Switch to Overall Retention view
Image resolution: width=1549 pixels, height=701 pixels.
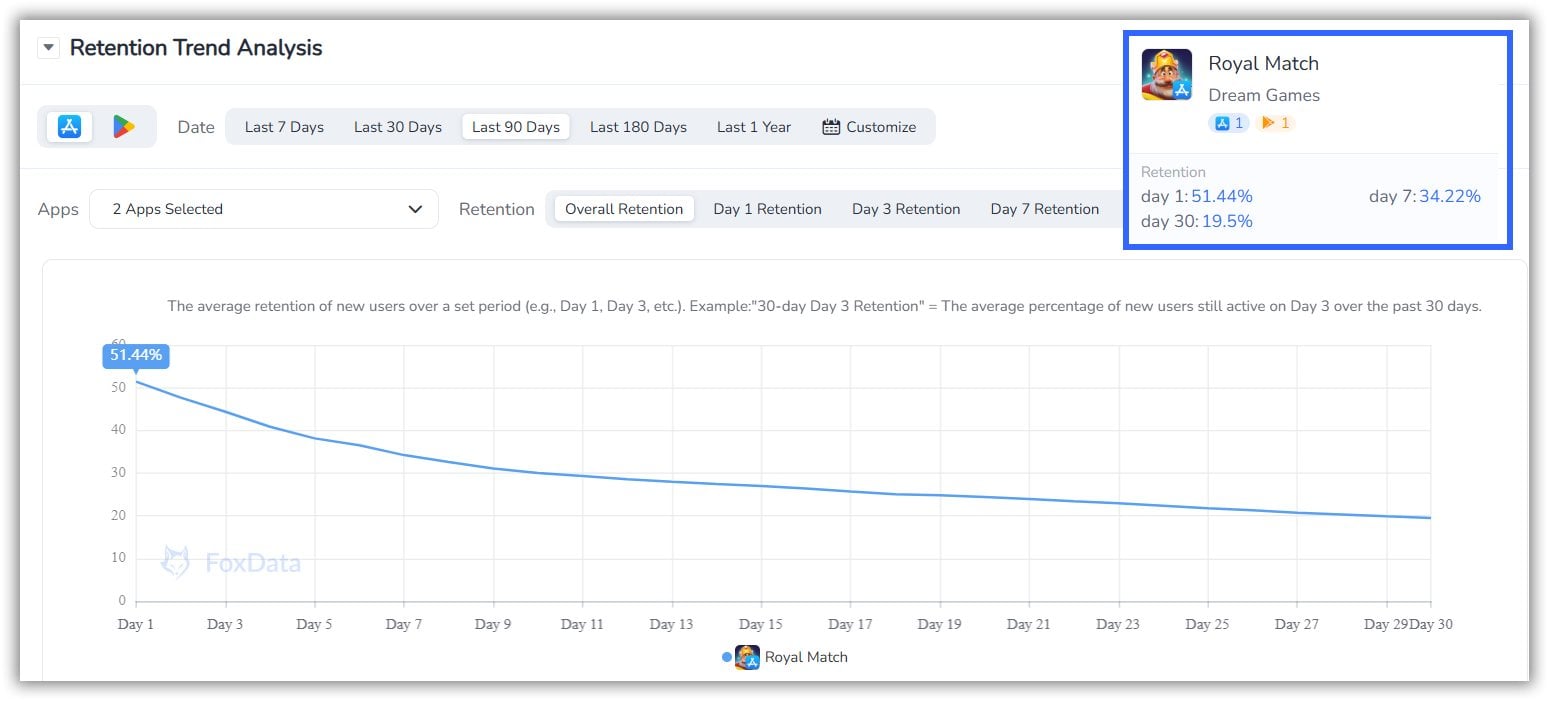pos(624,209)
